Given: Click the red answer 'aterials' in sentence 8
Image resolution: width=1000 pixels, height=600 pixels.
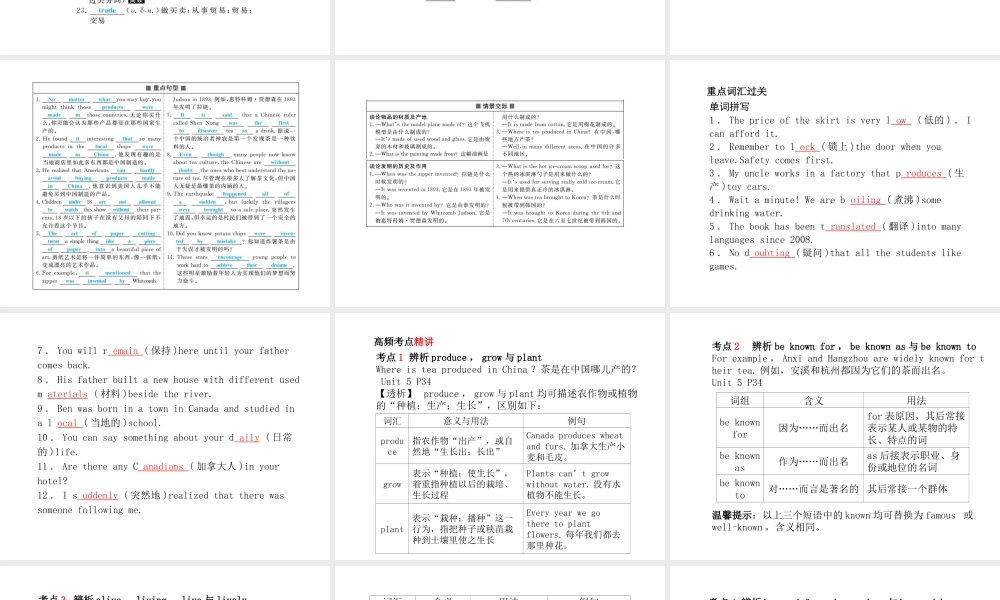Looking at the screenshot, I should click(x=67, y=394).
